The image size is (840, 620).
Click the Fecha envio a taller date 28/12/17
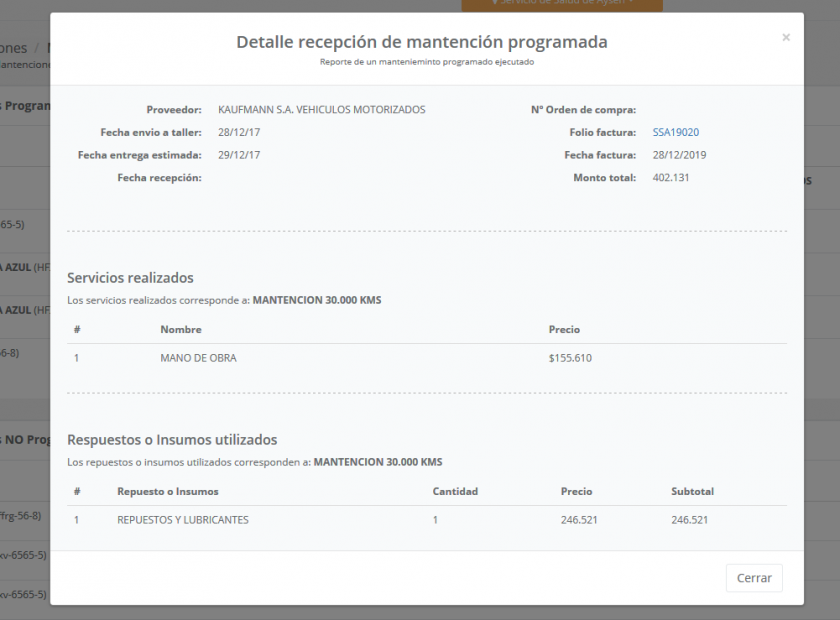click(240, 132)
